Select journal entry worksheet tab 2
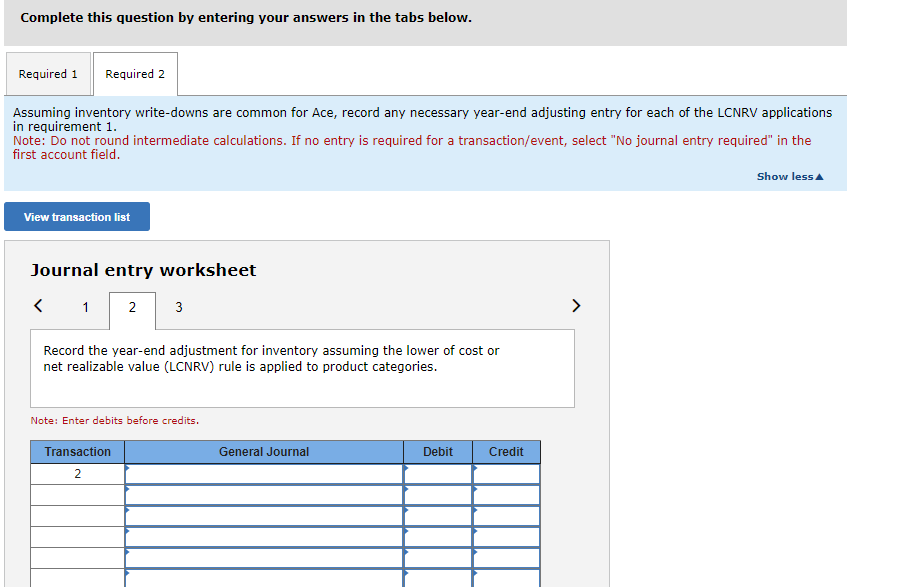The image size is (910, 587). coord(132,309)
